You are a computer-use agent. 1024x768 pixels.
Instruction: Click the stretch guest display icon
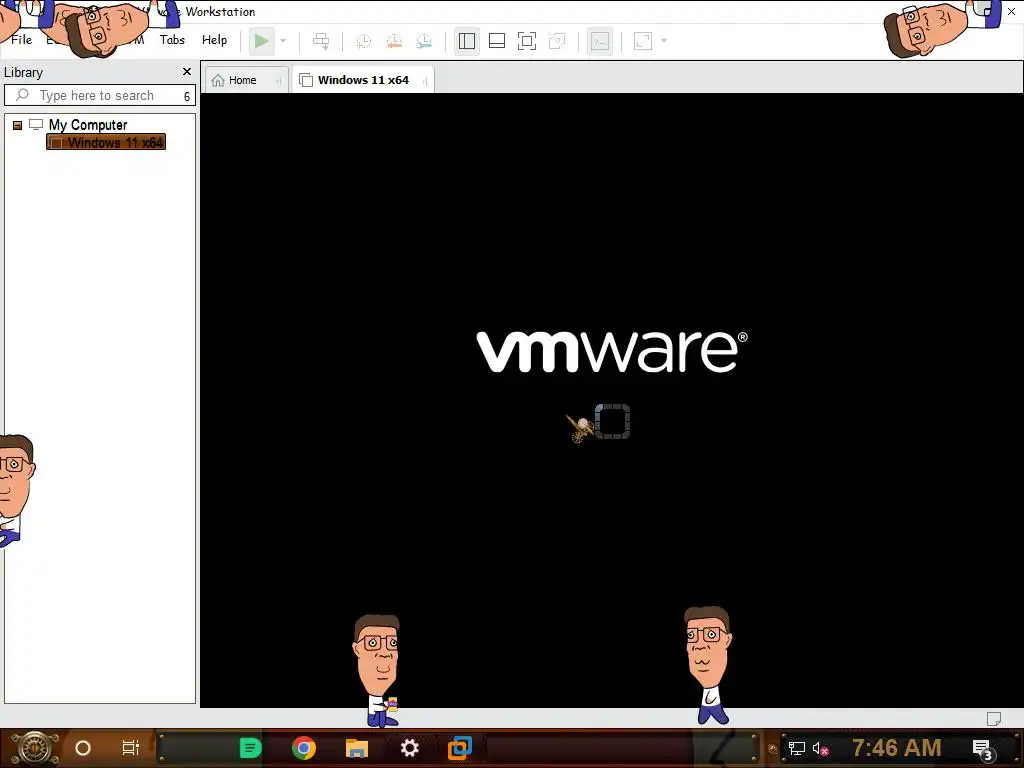pos(643,41)
